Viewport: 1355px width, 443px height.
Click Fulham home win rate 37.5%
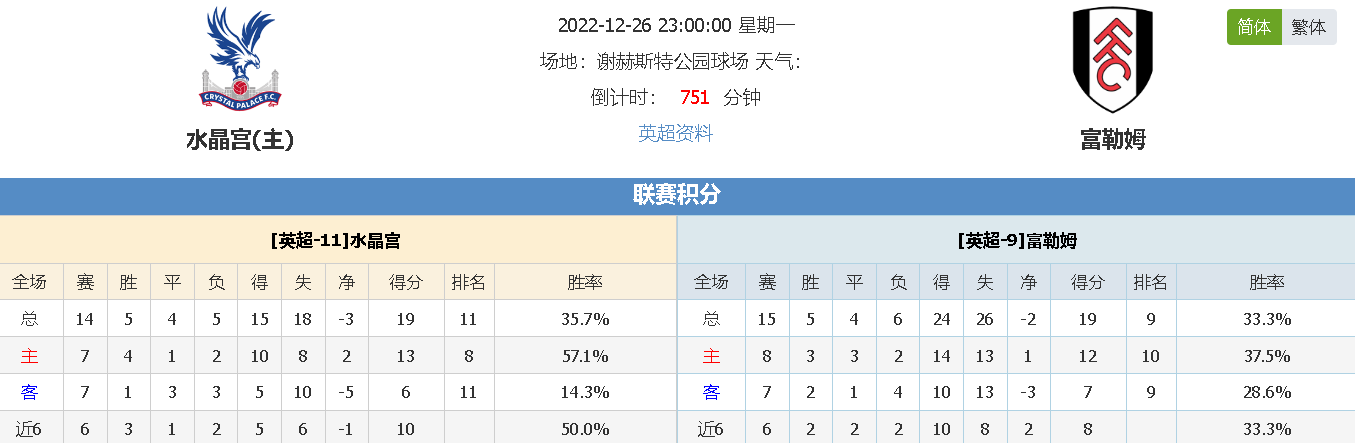[x=1267, y=356]
